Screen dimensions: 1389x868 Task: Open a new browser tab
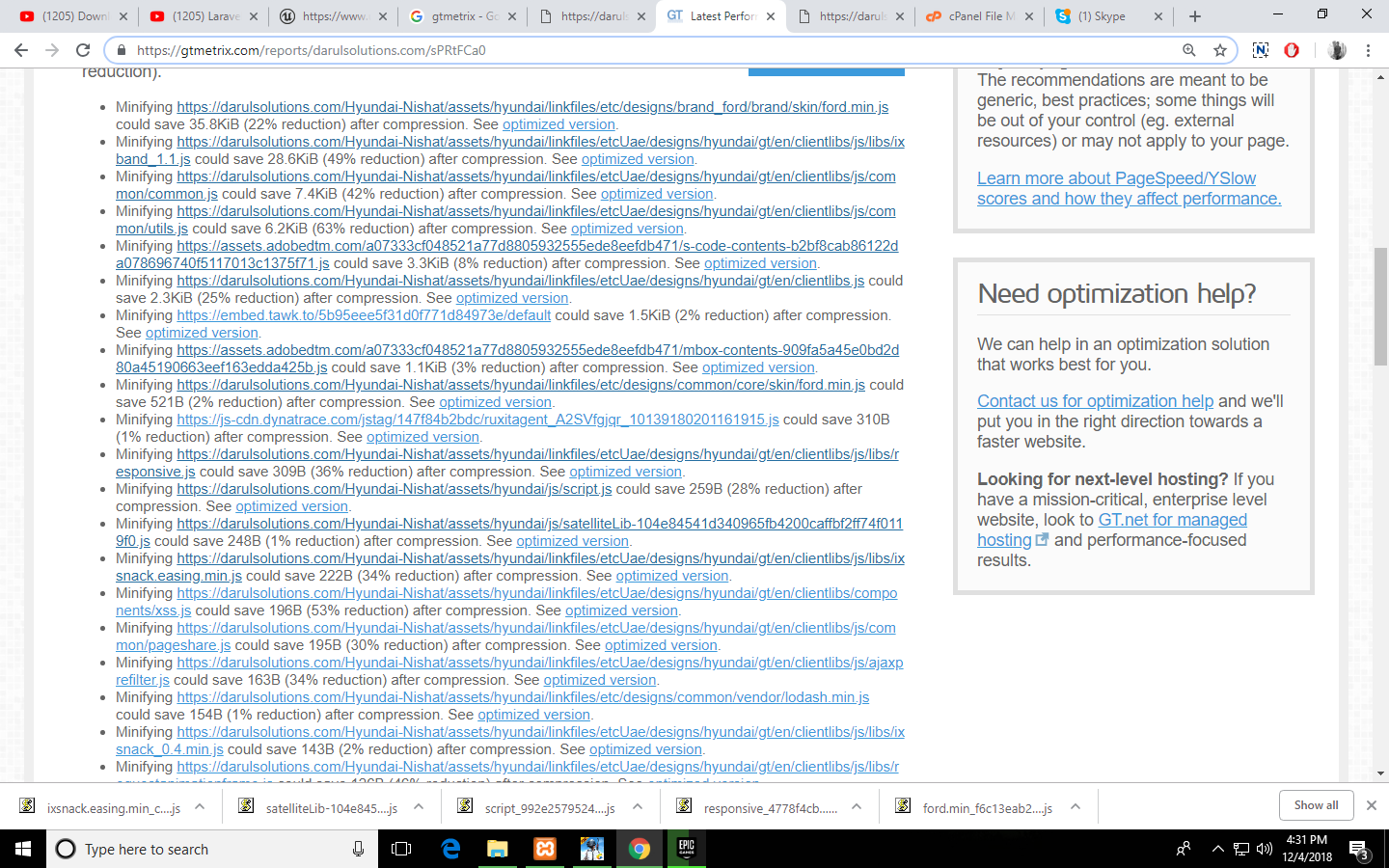click(x=1195, y=16)
